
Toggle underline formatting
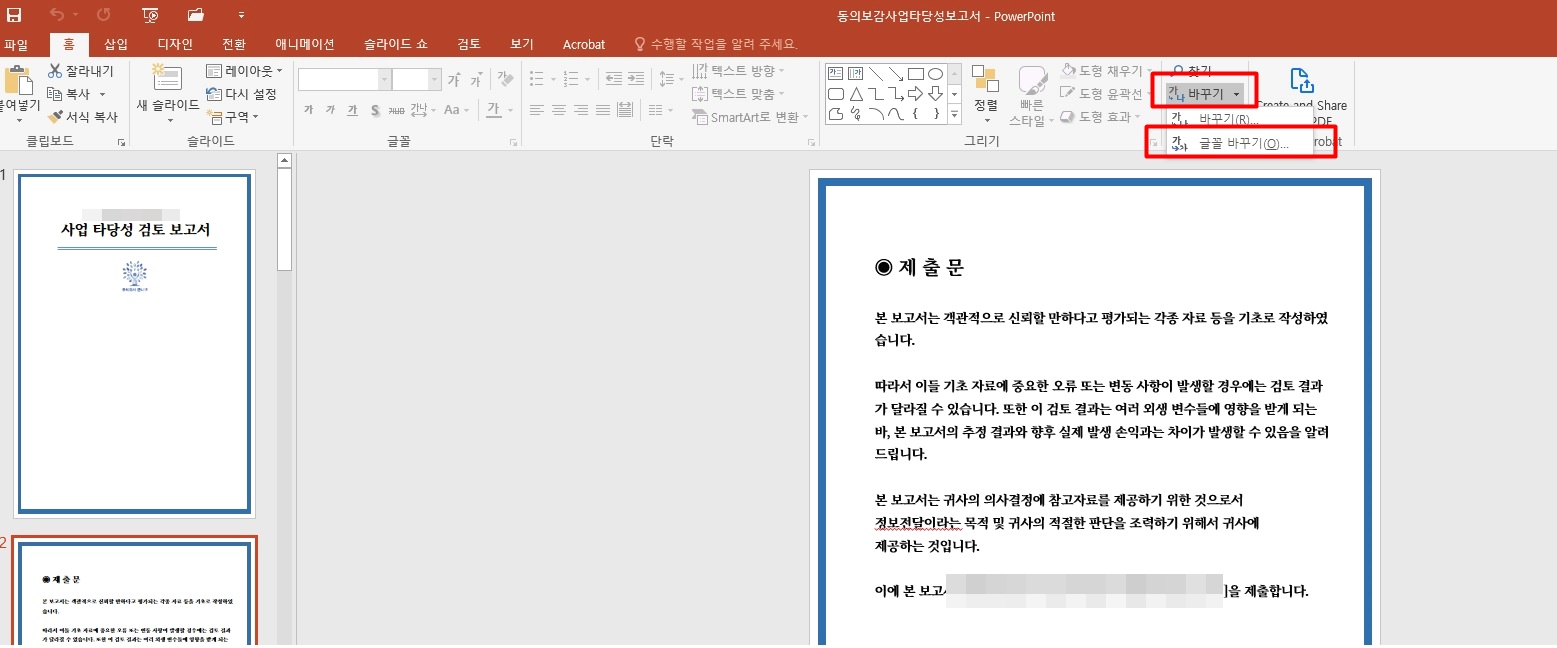pyautogui.click(x=352, y=110)
